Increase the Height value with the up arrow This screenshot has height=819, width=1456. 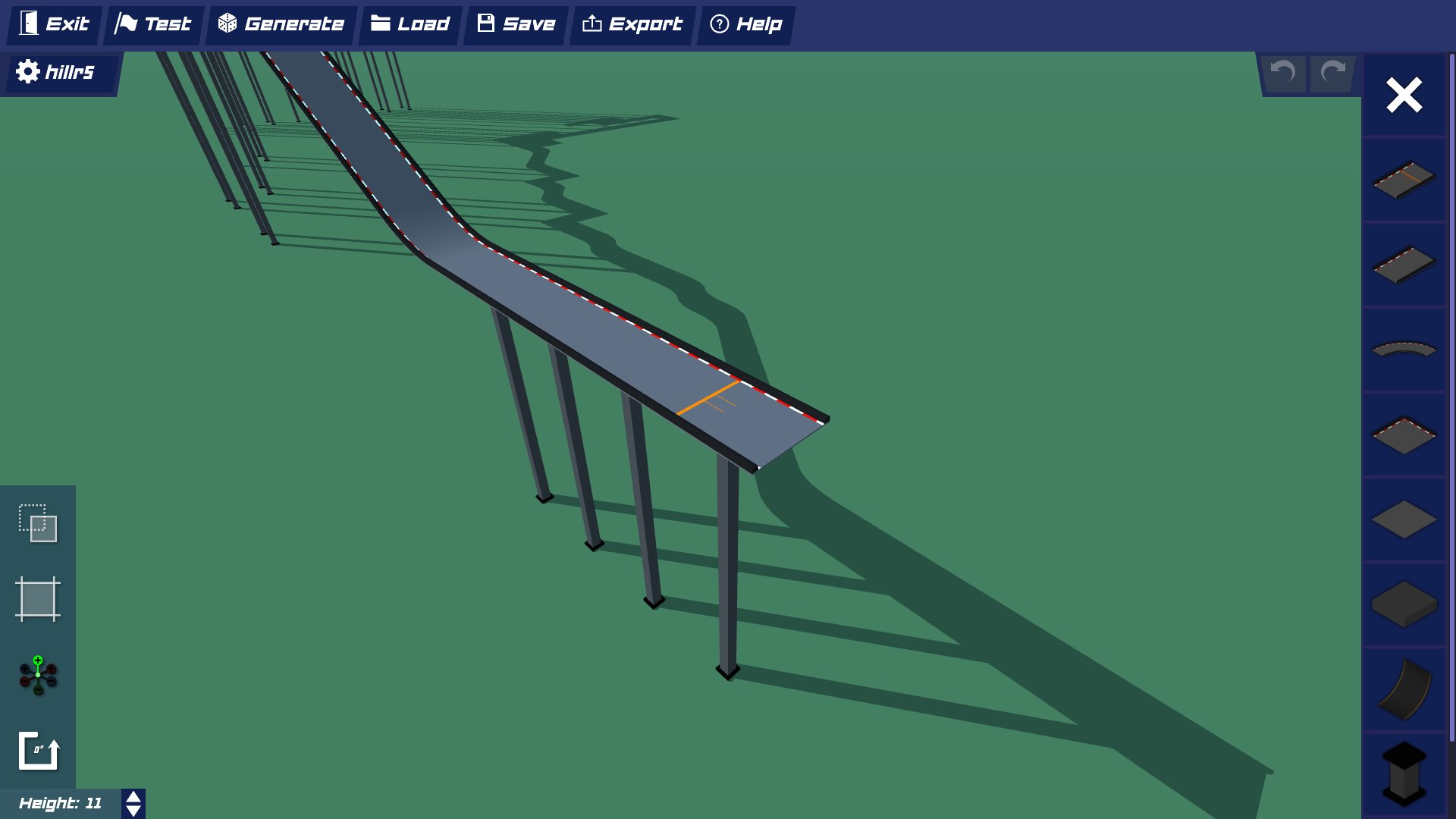click(x=133, y=796)
